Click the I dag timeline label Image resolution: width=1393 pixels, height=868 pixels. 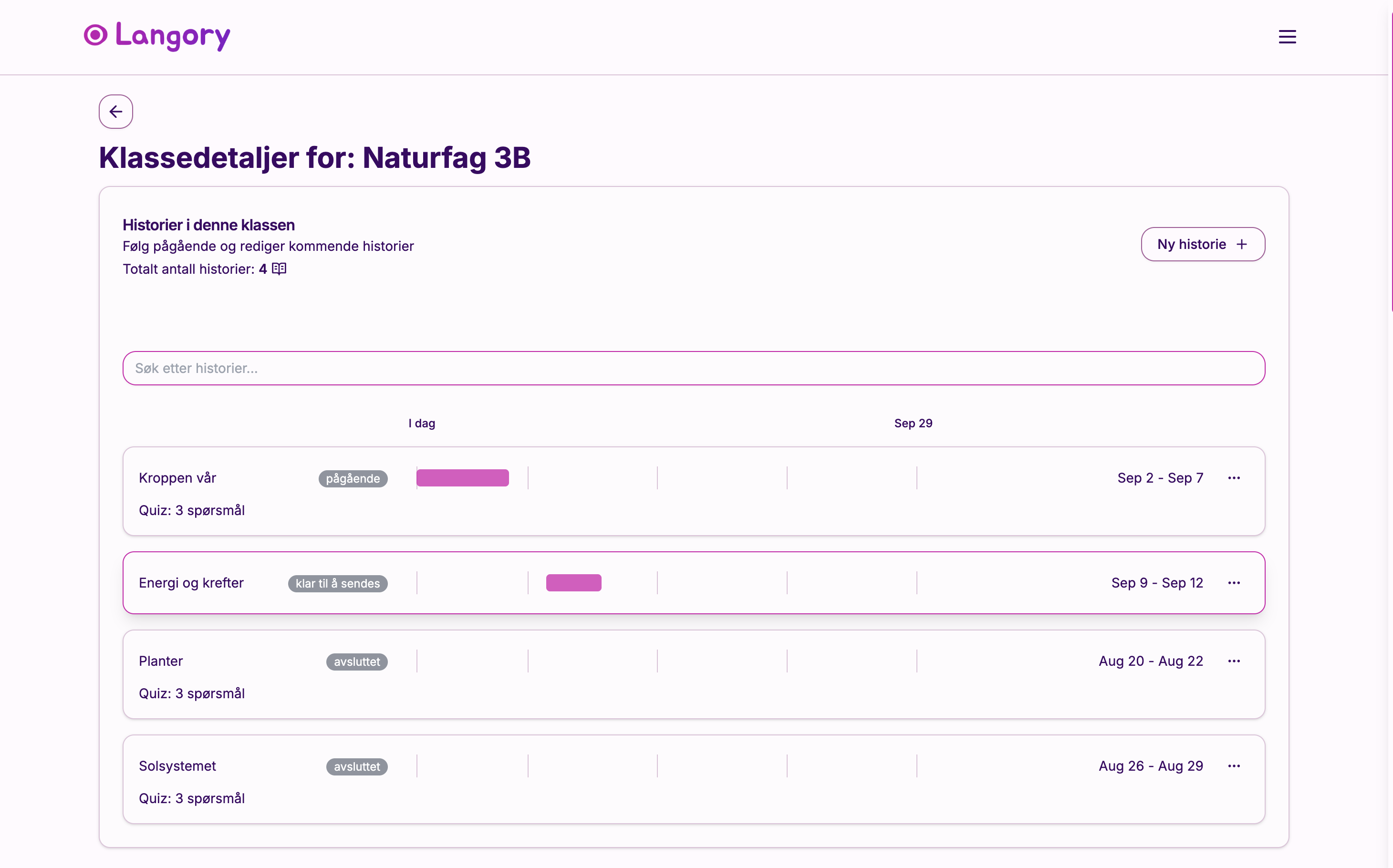tap(421, 423)
